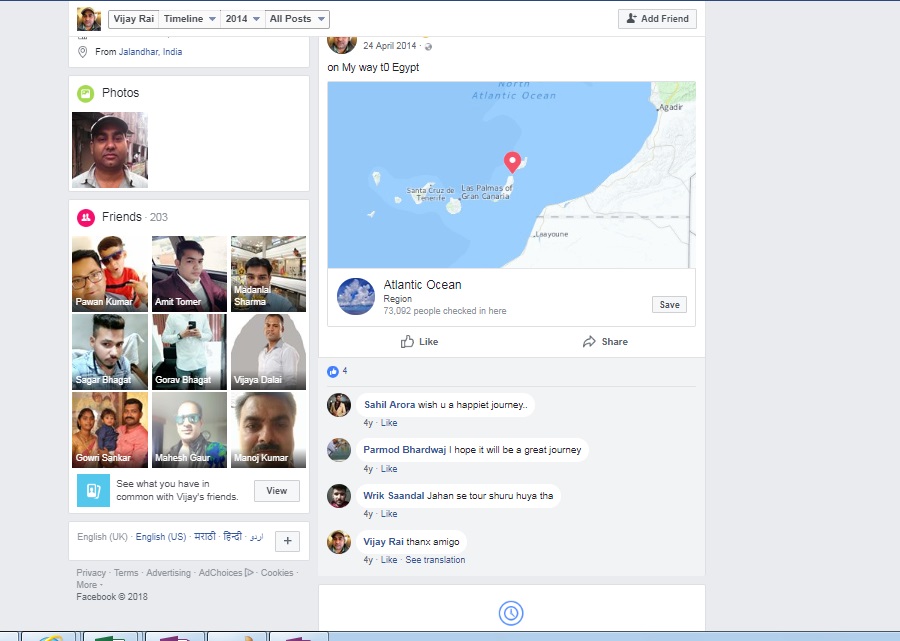Image resolution: width=900 pixels, height=641 pixels.
Task: Like Sahil Arora's comment
Action: (x=389, y=422)
